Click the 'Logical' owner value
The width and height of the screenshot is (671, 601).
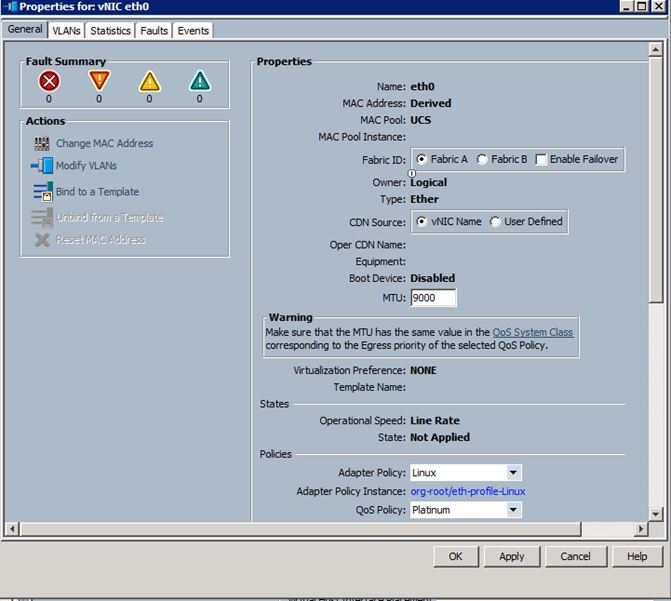(428, 182)
